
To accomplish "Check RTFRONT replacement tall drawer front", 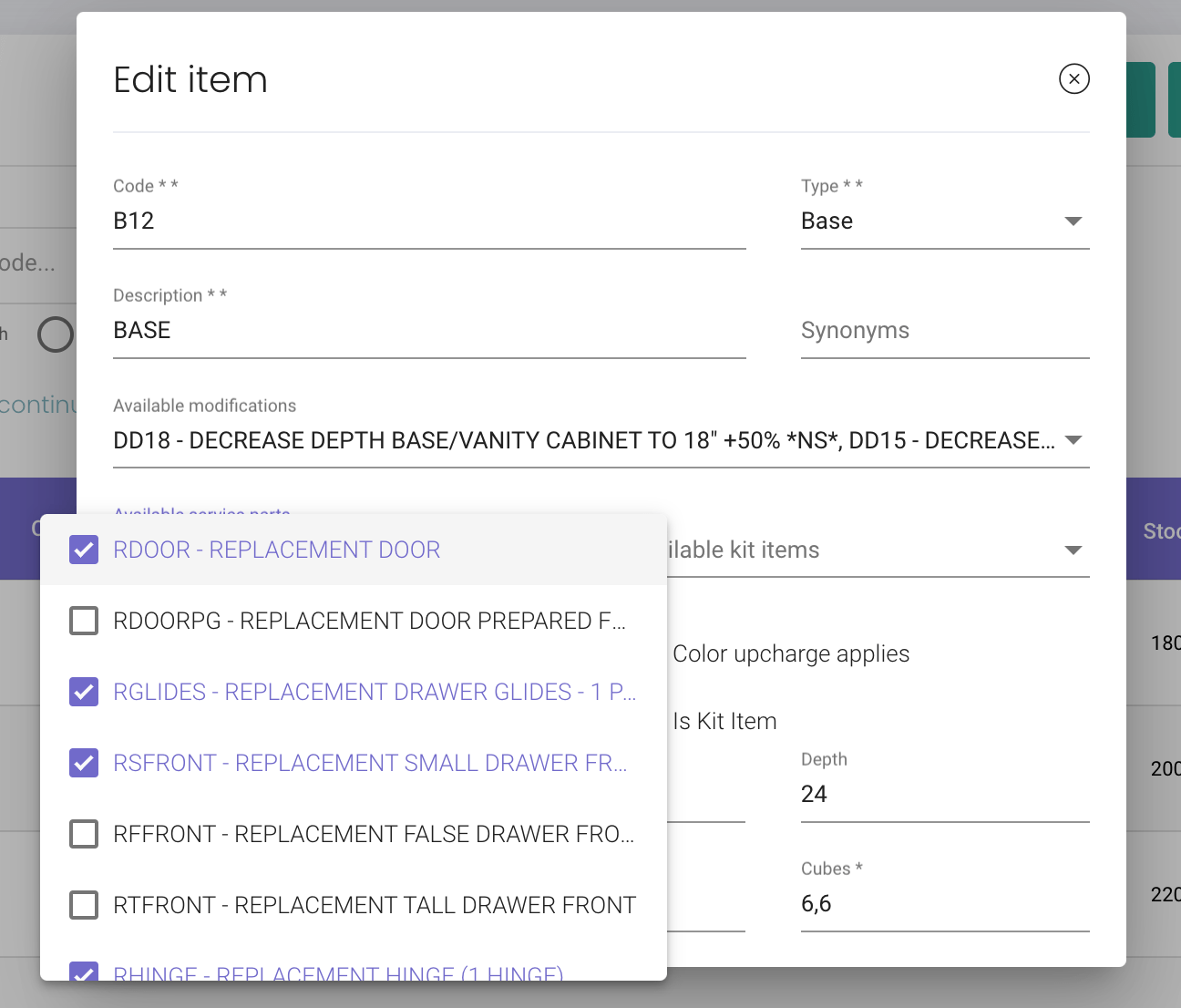I will [x=84, y=905].
